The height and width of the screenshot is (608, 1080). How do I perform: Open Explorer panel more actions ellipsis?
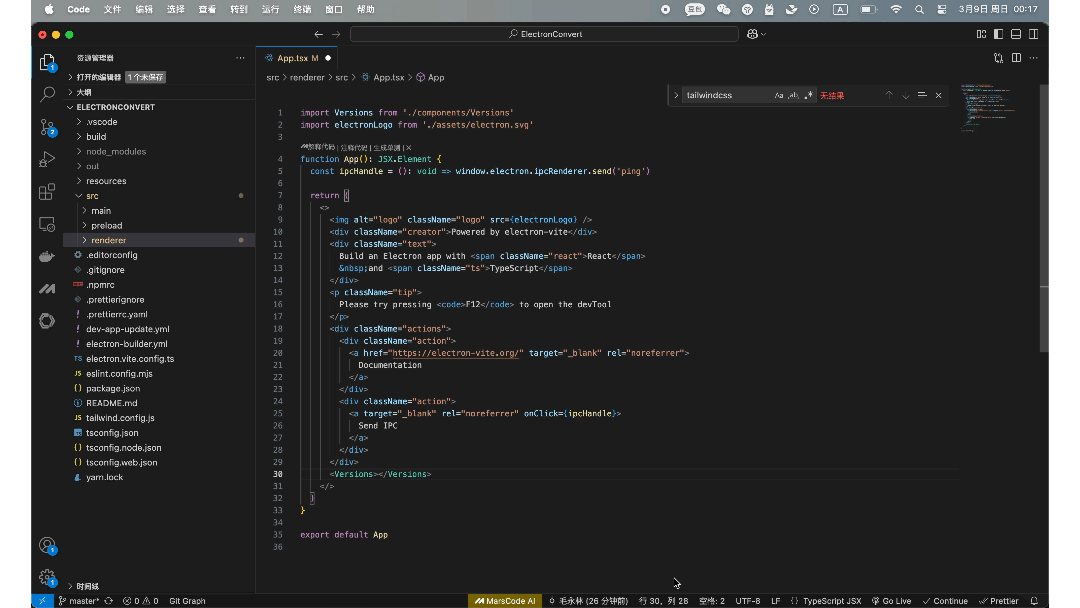pos(240,58)
